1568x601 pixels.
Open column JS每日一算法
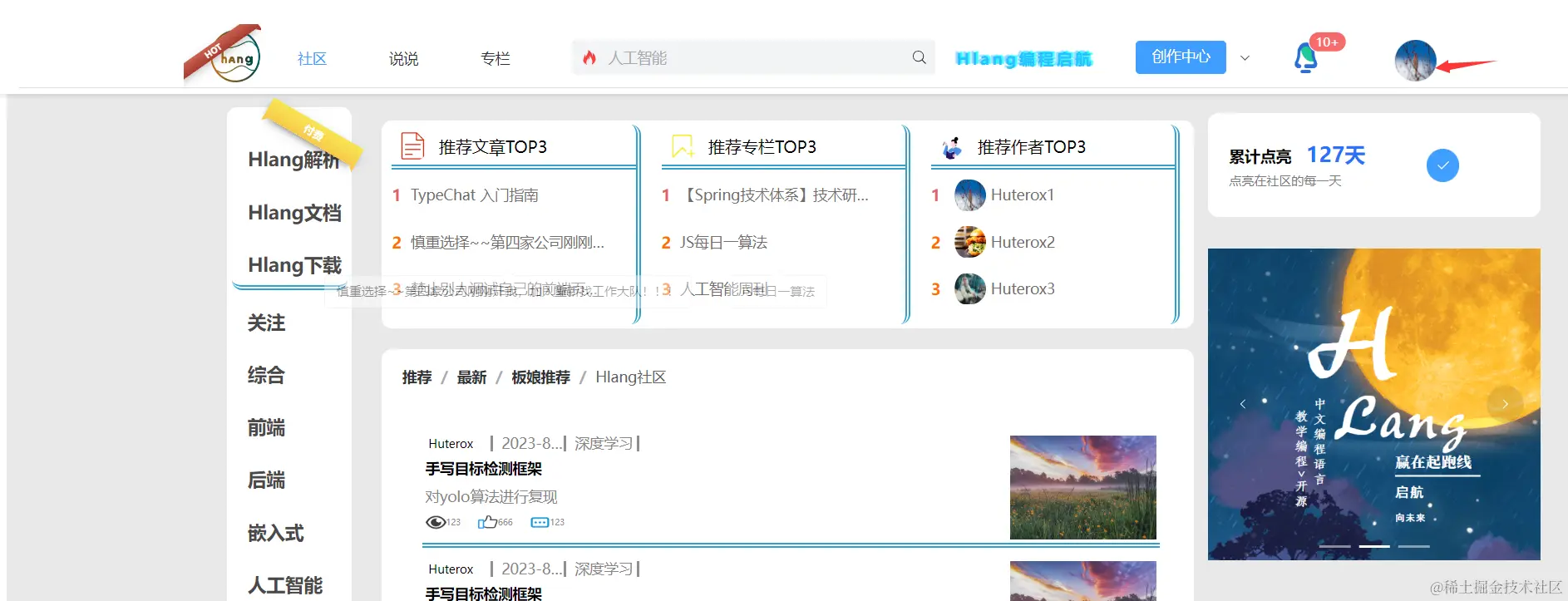coord(723,242)
